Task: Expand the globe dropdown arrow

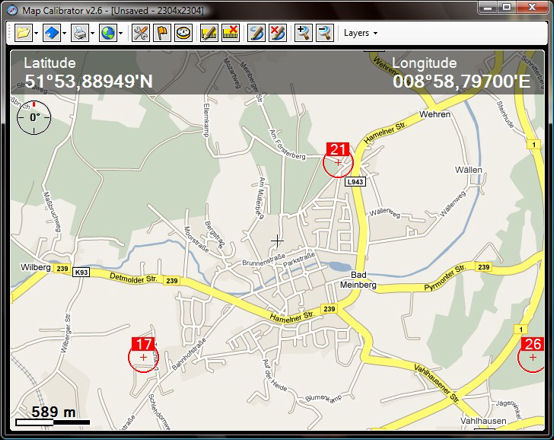Action: [x=121, y=34]
